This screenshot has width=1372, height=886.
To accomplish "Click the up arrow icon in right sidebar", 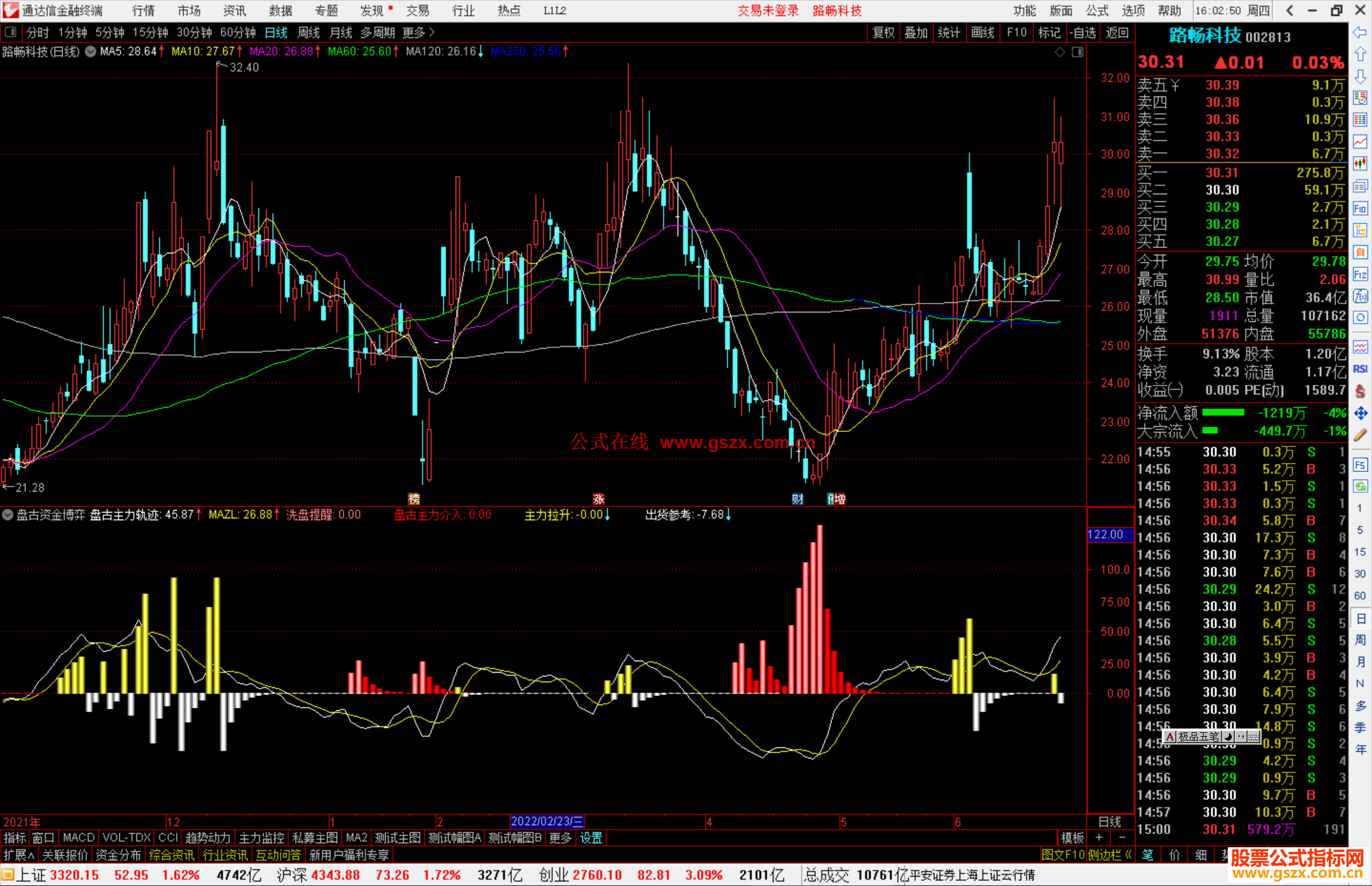I will 1360,54.
